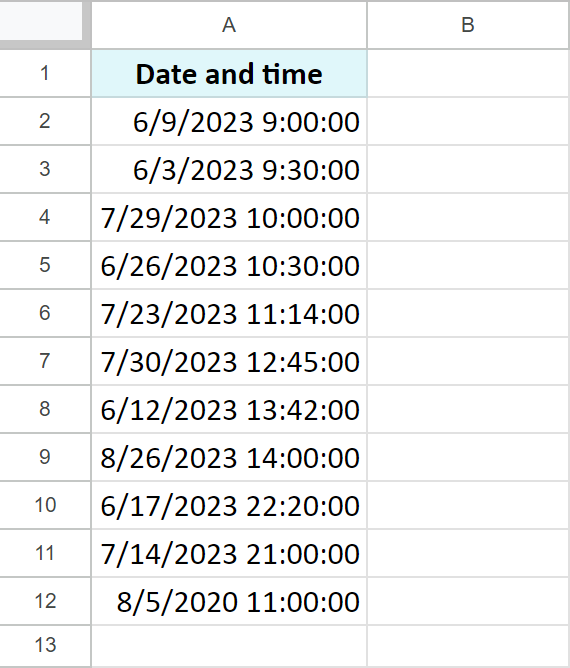Select cell with 7/23/2023 11:14:00
Viewport: 570px width, 668px height.
point(229,313)
